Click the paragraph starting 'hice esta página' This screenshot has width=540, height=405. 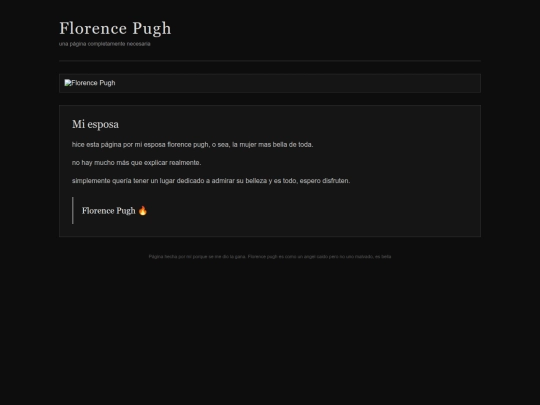193,145
